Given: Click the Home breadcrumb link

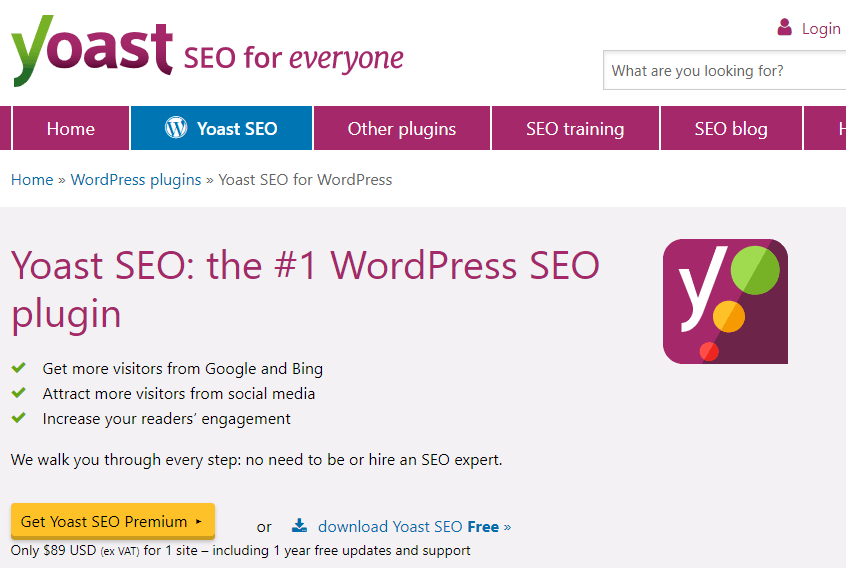Looking at the screenshot, I should click(32, 180).
